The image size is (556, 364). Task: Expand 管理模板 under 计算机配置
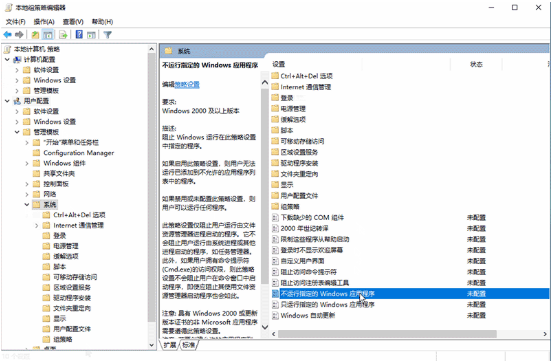pyautogui.click(x=17, y=91)
